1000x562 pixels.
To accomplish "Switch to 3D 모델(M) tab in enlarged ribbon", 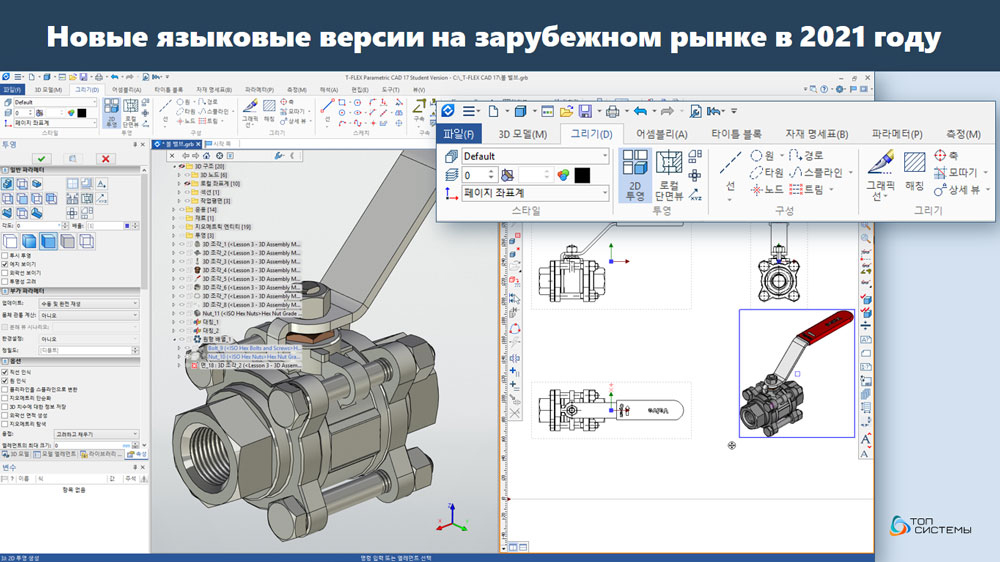I will [522, 134].
